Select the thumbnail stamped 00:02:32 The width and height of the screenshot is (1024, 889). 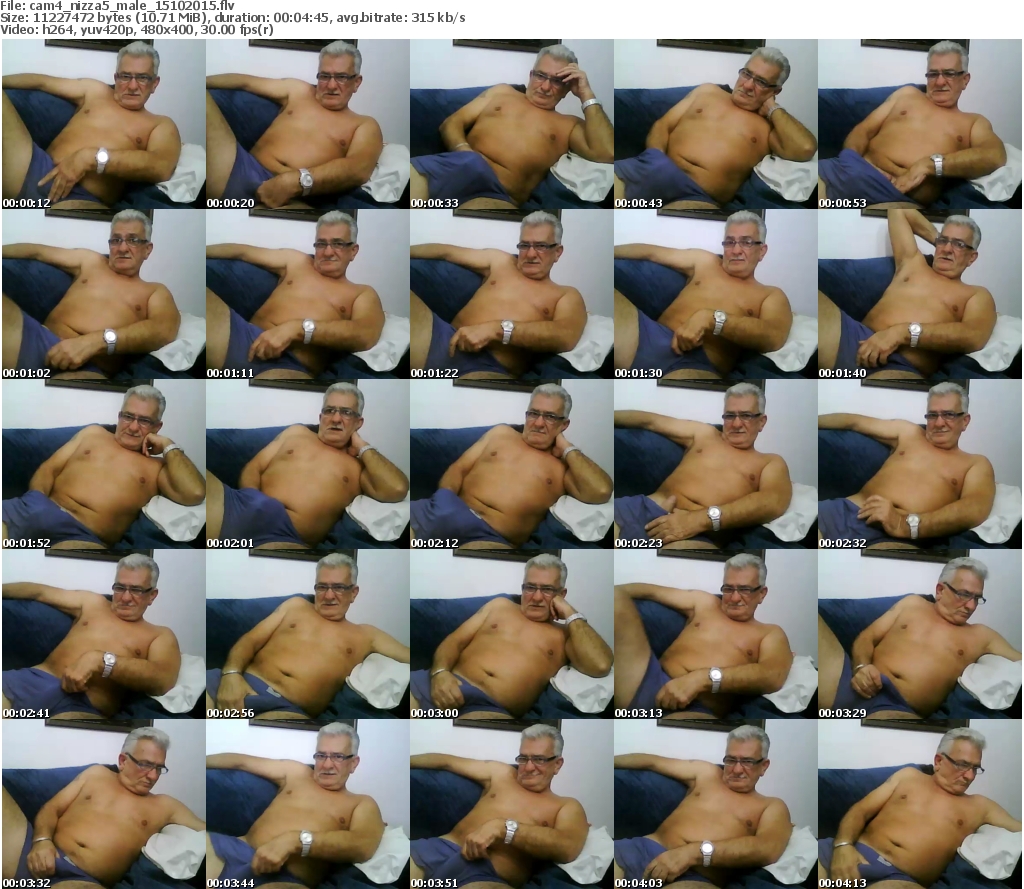pyautogui.click(x=920, y=464)
